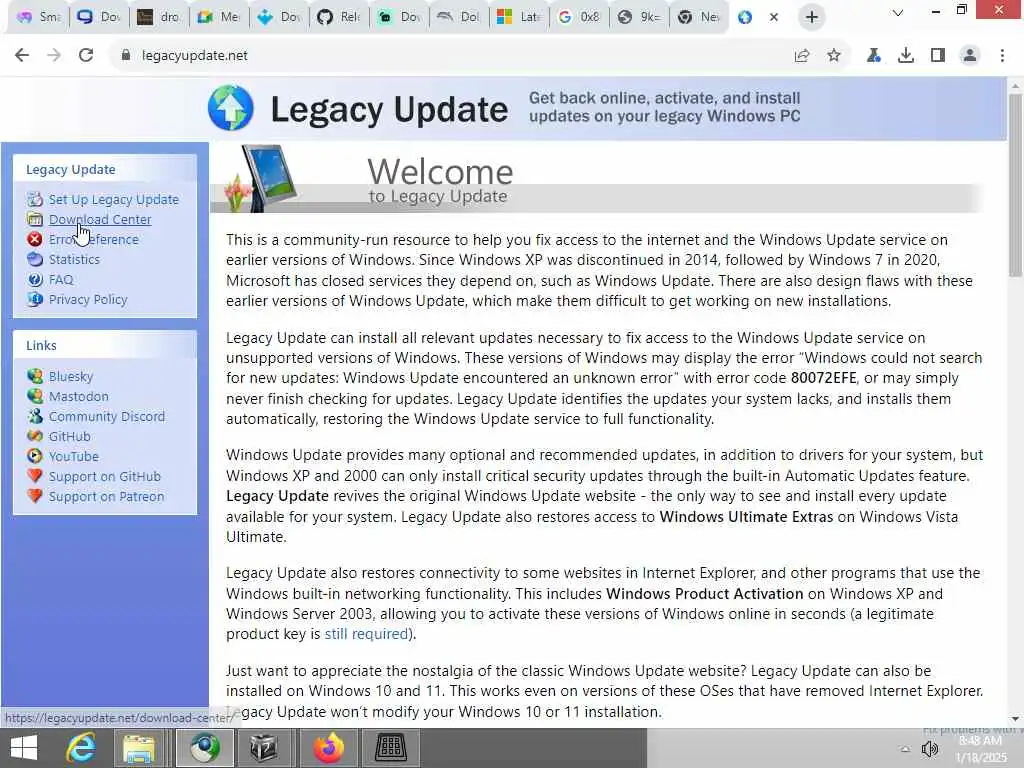
Task: Click the site padlock icon
Action: (x=125, y=56)
